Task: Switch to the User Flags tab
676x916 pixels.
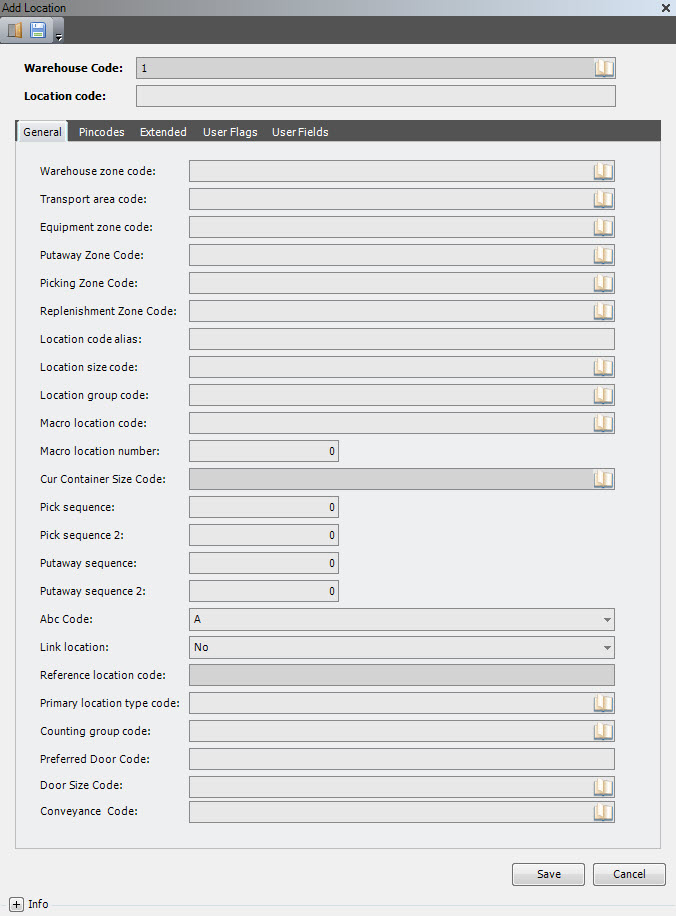Action: pos(230,132)
